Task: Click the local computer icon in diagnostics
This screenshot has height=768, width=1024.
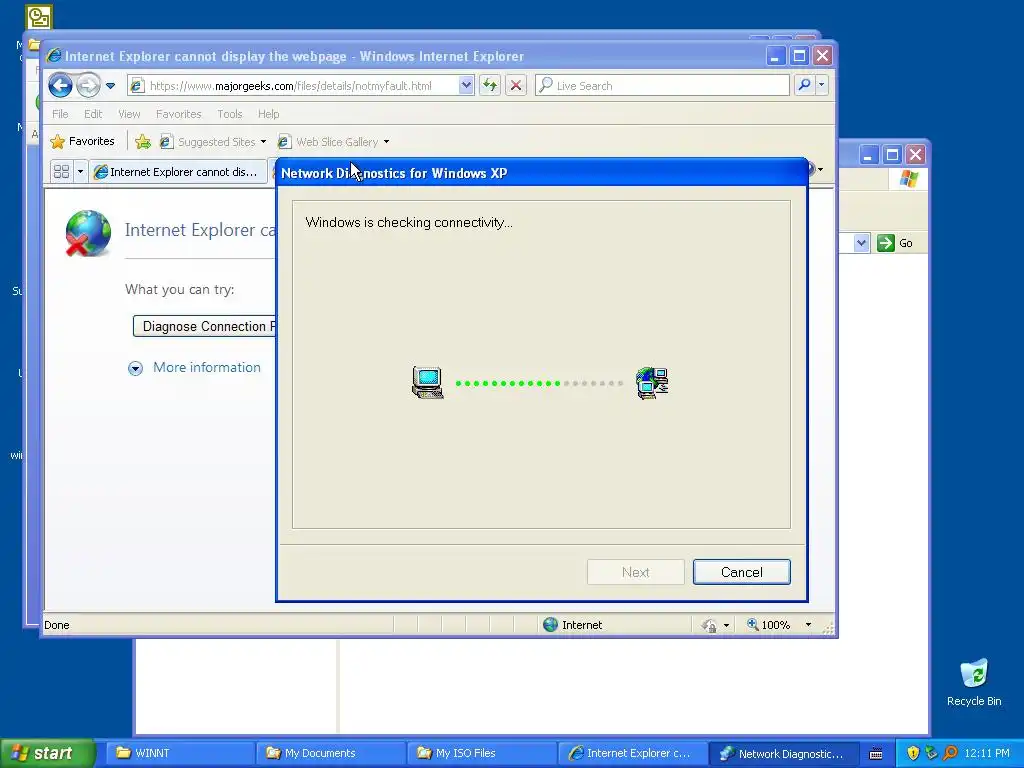Action: pyautogui.click(x=428, y=383)
